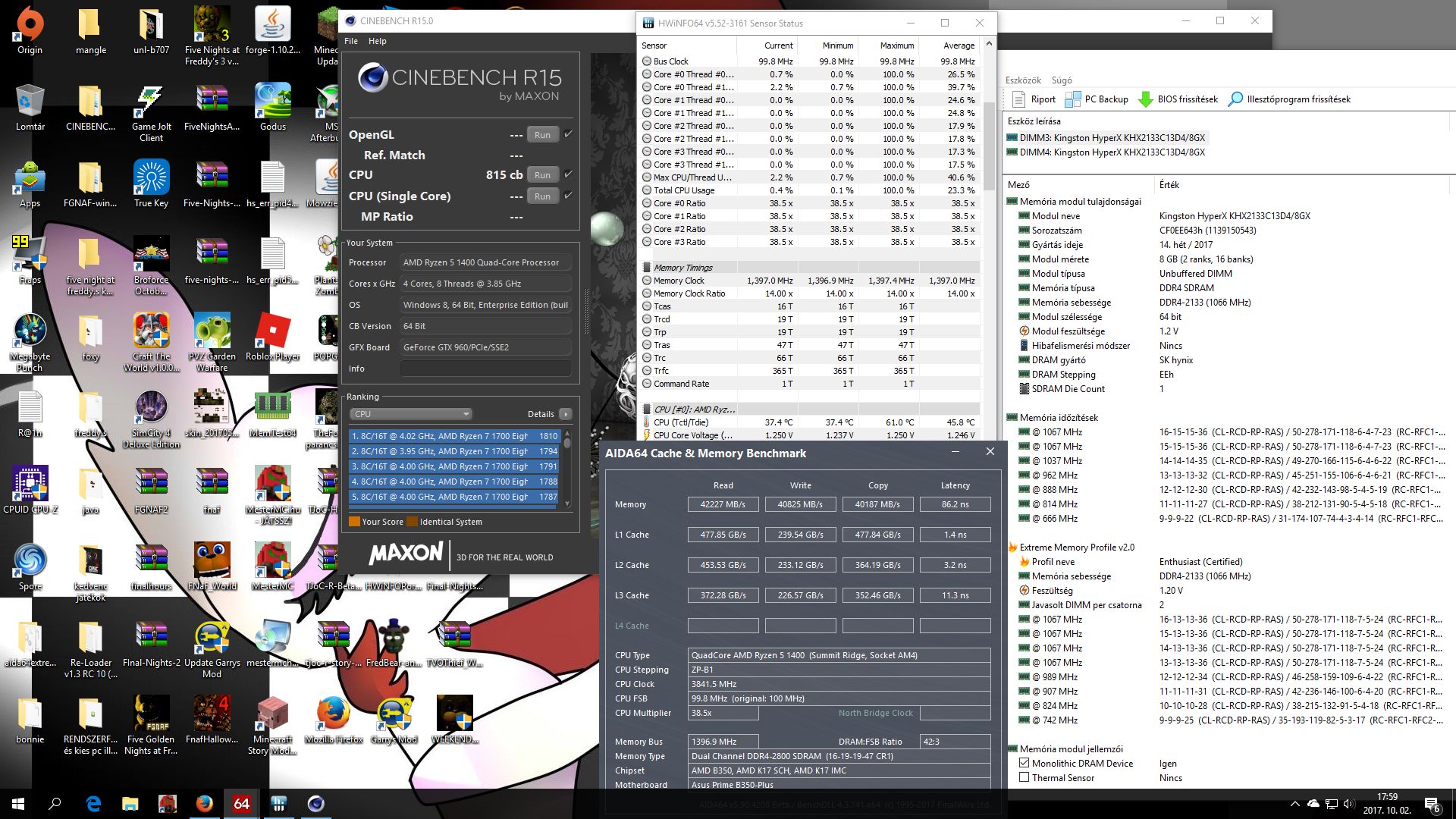Image resolution: width=1456 pixels, height=819 pixels.
Task: Toggle Thermal Sensor checkbox
Action: point(1024,777)
